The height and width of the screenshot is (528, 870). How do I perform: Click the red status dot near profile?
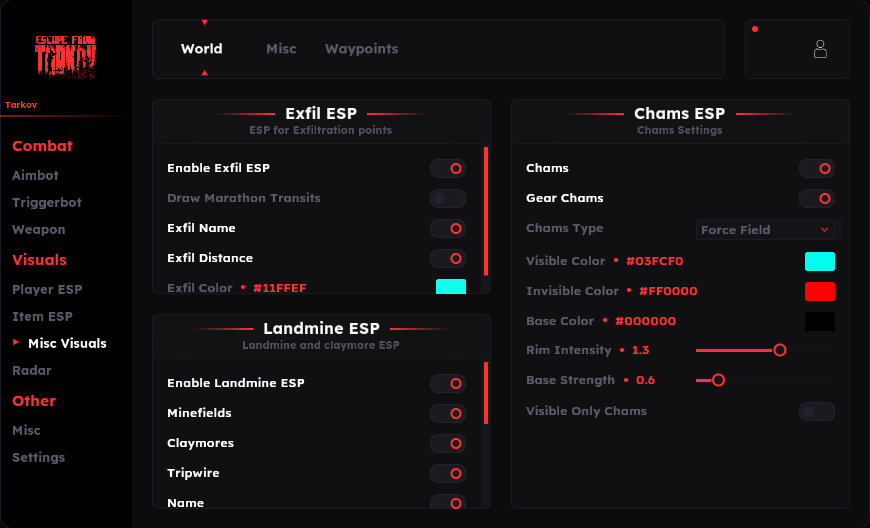pos(755,29)
